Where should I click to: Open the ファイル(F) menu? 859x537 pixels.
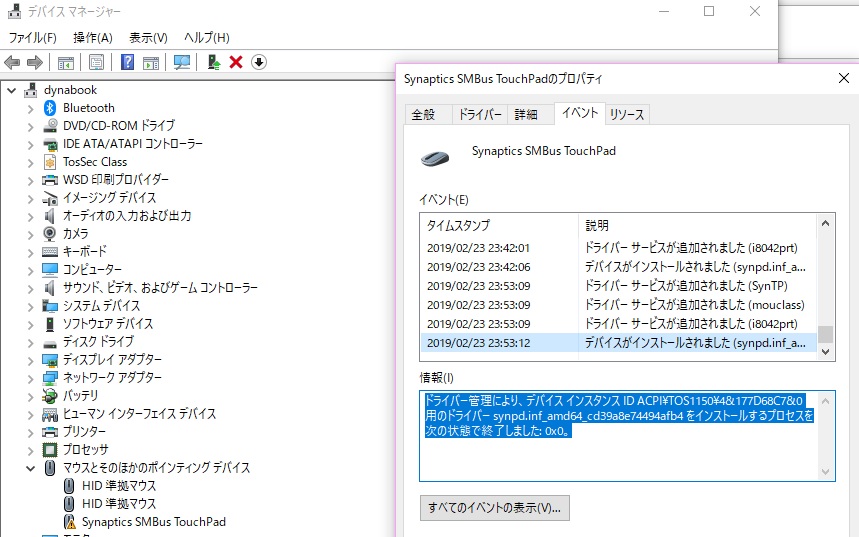point(32,37)
